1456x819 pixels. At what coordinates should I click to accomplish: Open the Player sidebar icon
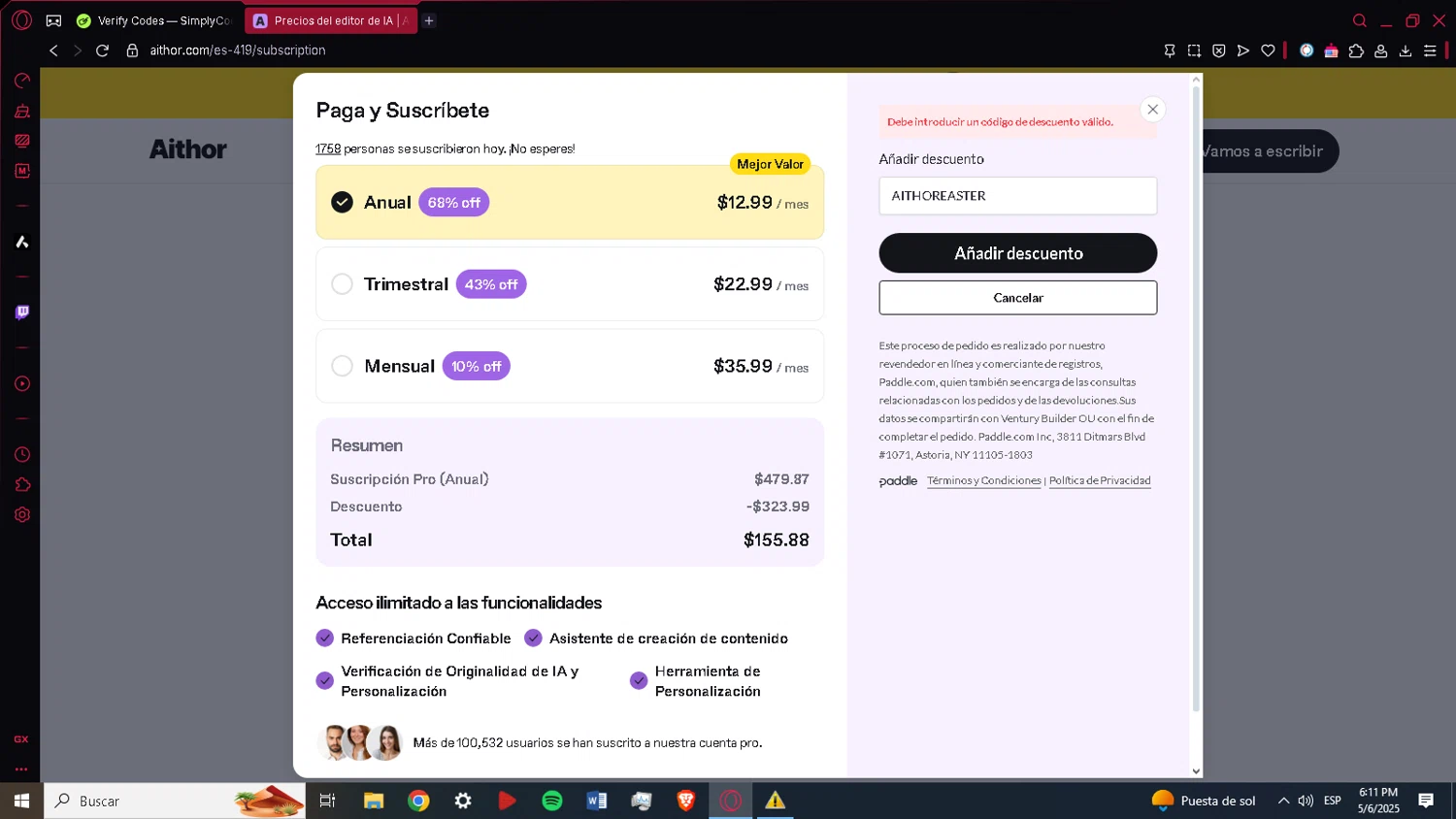click(21, 383)
